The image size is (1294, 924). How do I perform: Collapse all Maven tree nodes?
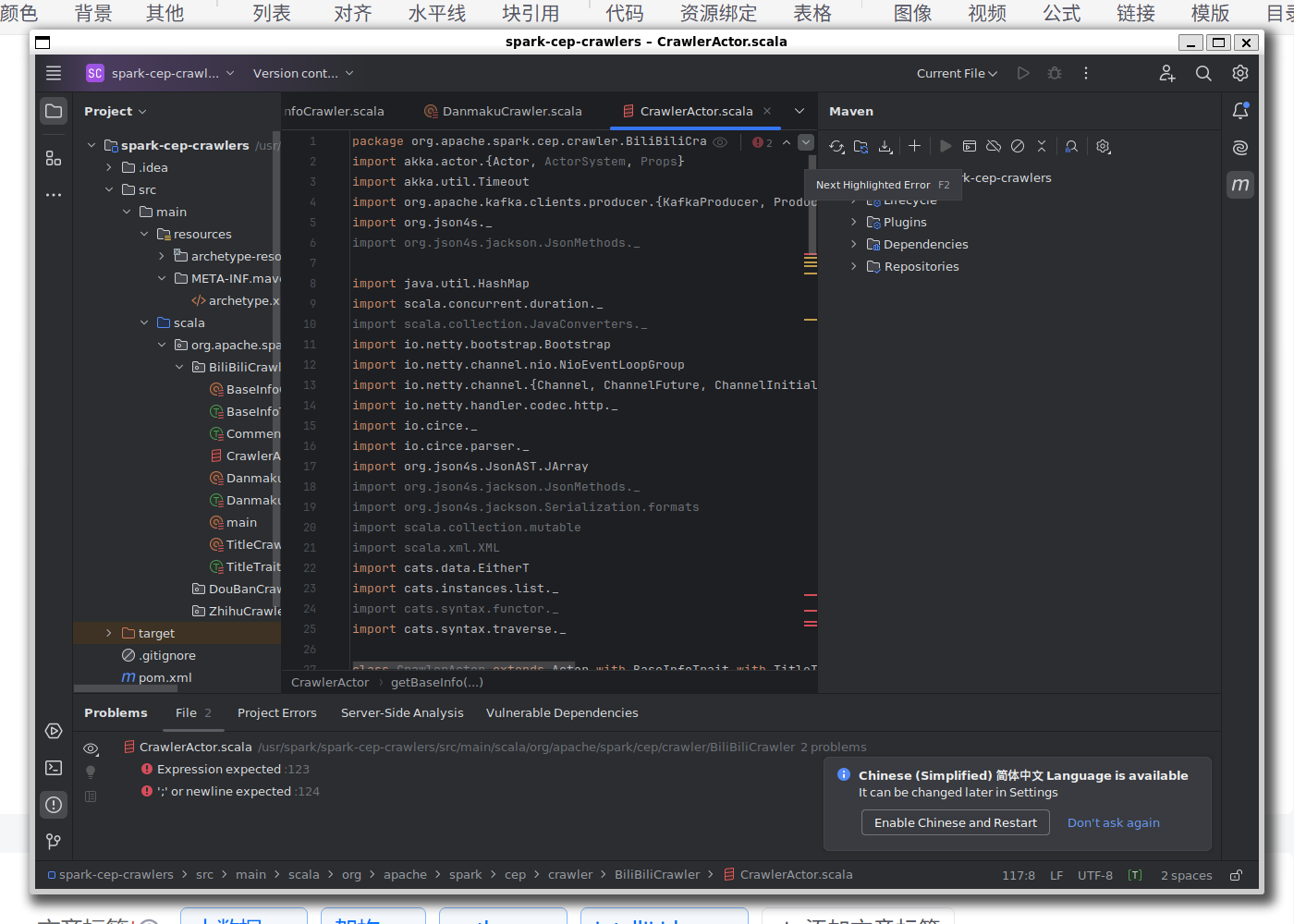(x=1042, y=146)
